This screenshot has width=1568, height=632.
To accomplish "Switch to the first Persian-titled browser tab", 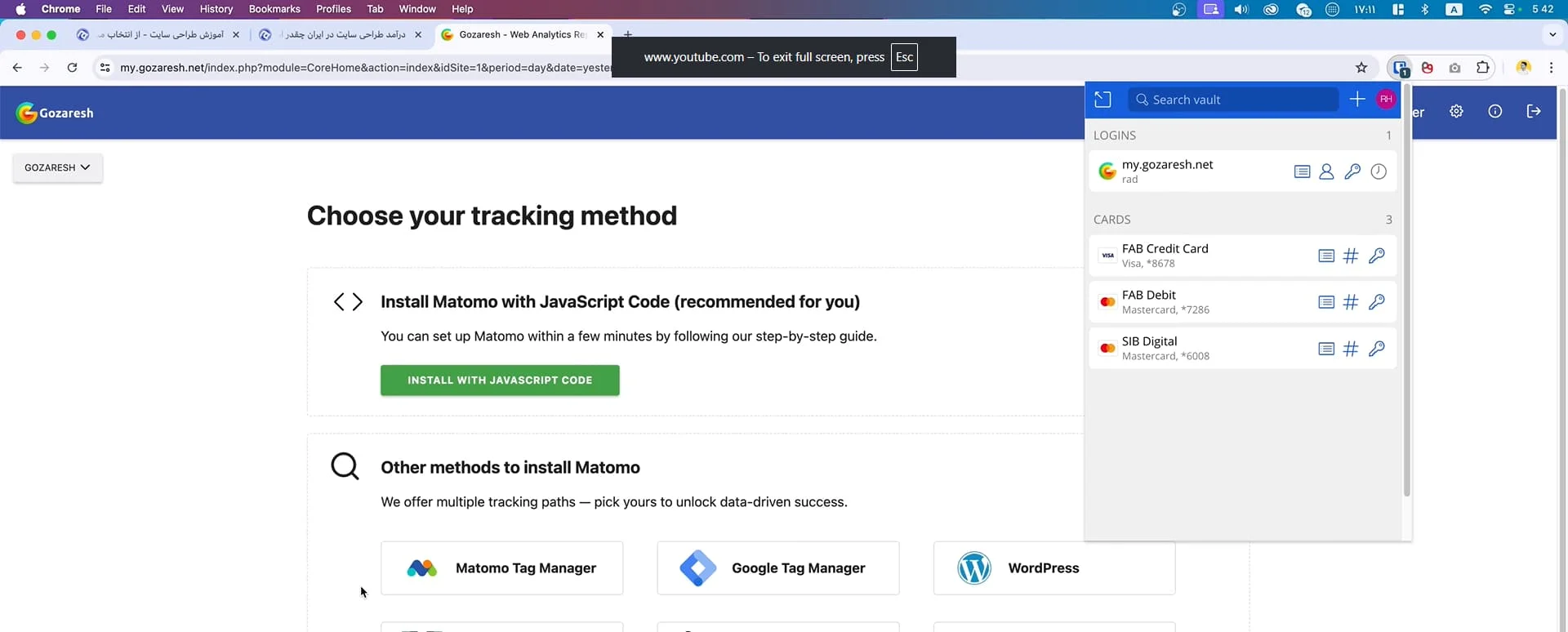I will tap(159, 34).
